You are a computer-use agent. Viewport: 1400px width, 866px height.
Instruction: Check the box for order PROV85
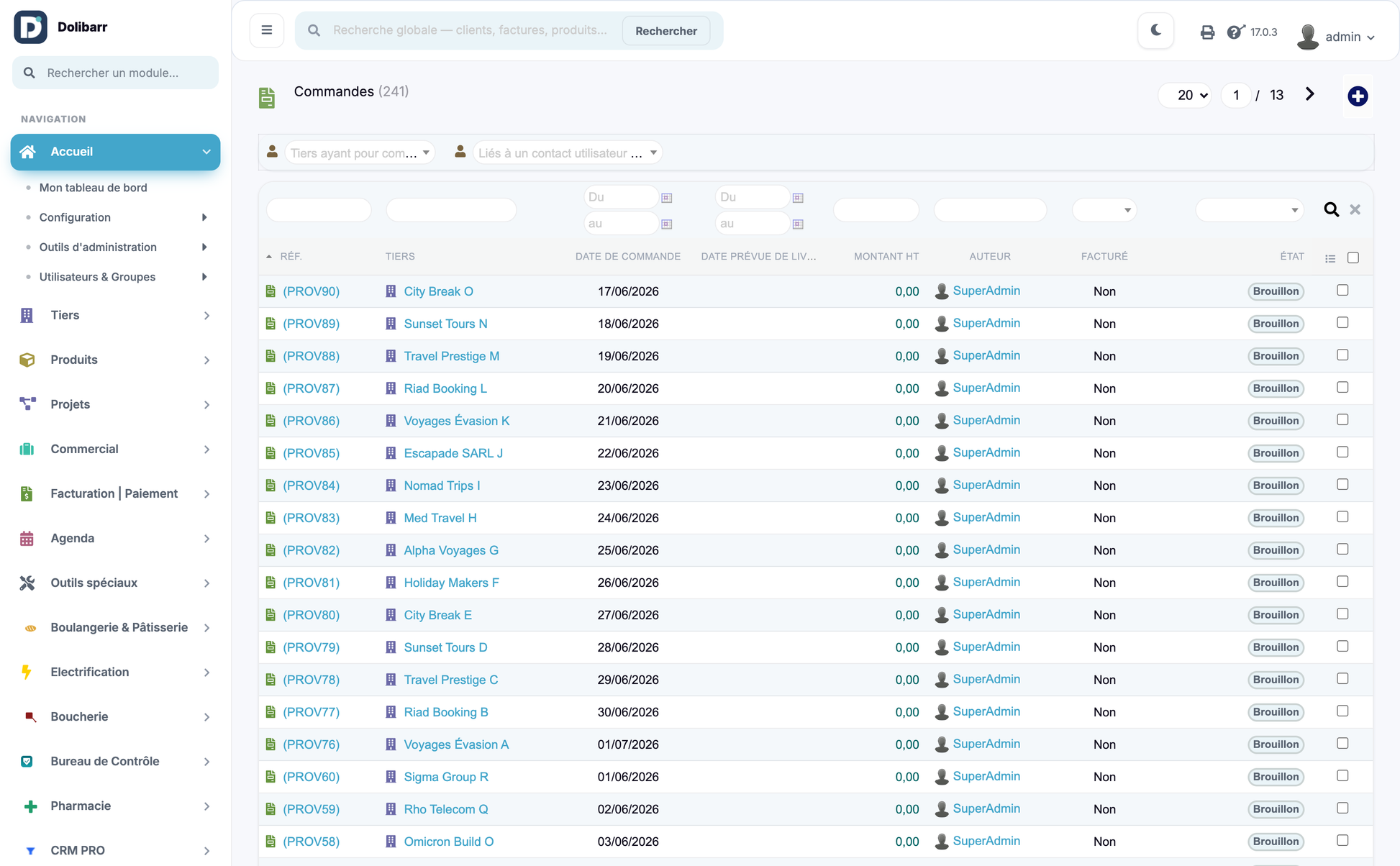point(1342,452)
